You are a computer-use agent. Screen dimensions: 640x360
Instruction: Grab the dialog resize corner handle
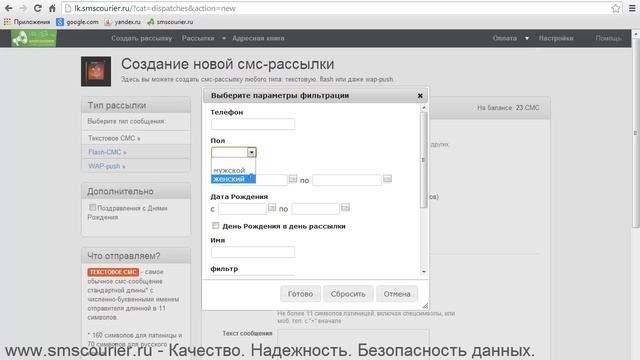[x=425, y=305]
